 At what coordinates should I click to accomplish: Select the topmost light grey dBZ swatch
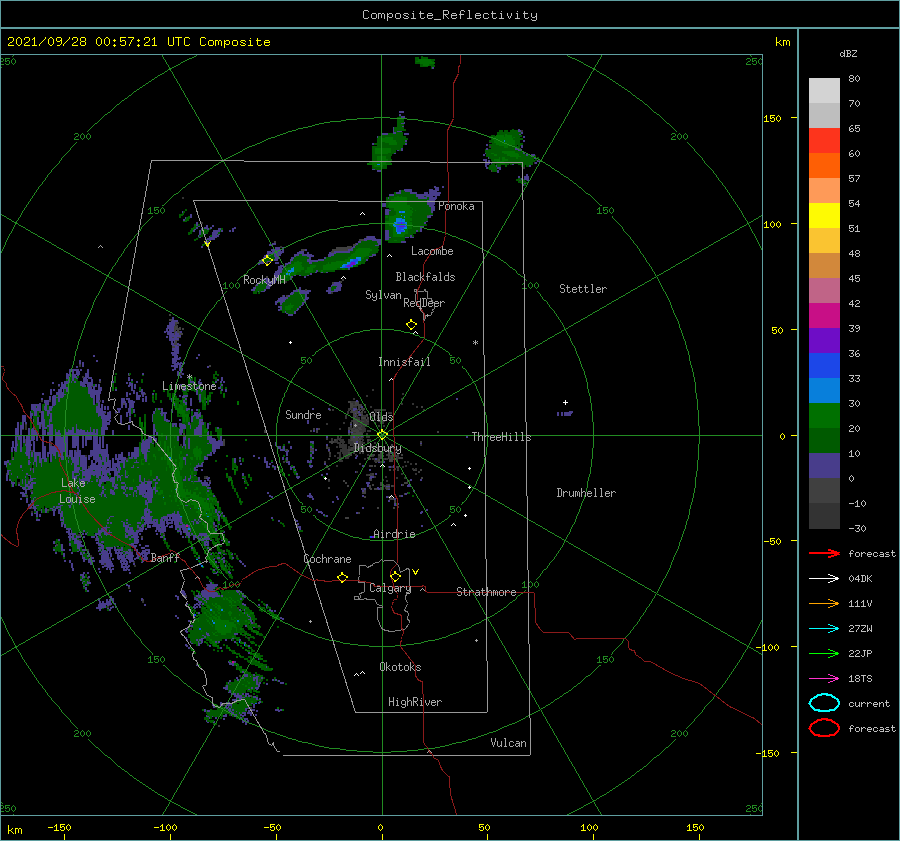tap(824, 90)
